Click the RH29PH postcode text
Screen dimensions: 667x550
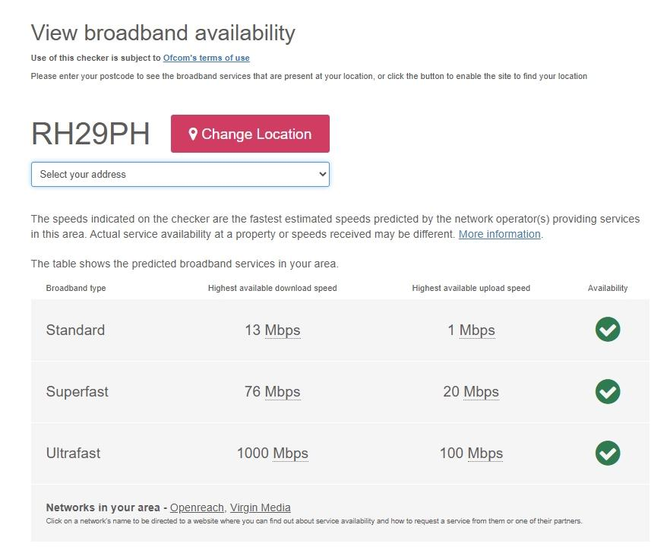(x=90, y=134)
